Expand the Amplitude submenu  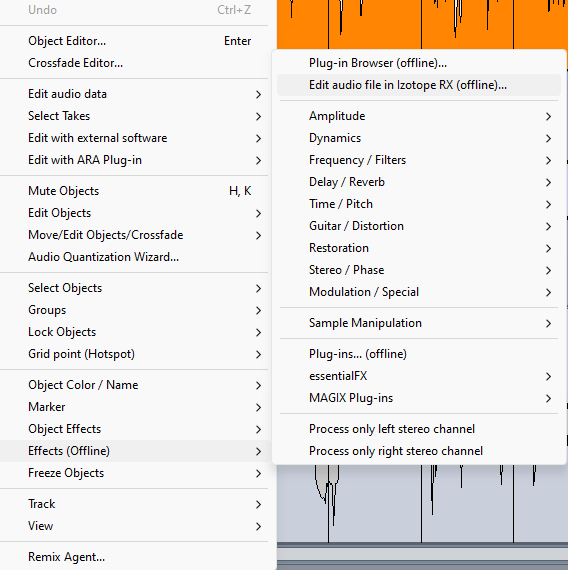(x=419, y=116)
